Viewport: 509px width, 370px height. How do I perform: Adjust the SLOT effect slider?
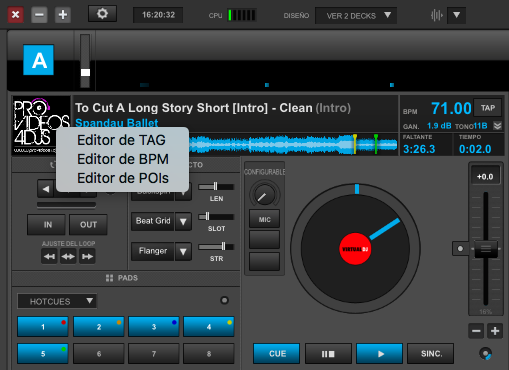click(216, 217)
